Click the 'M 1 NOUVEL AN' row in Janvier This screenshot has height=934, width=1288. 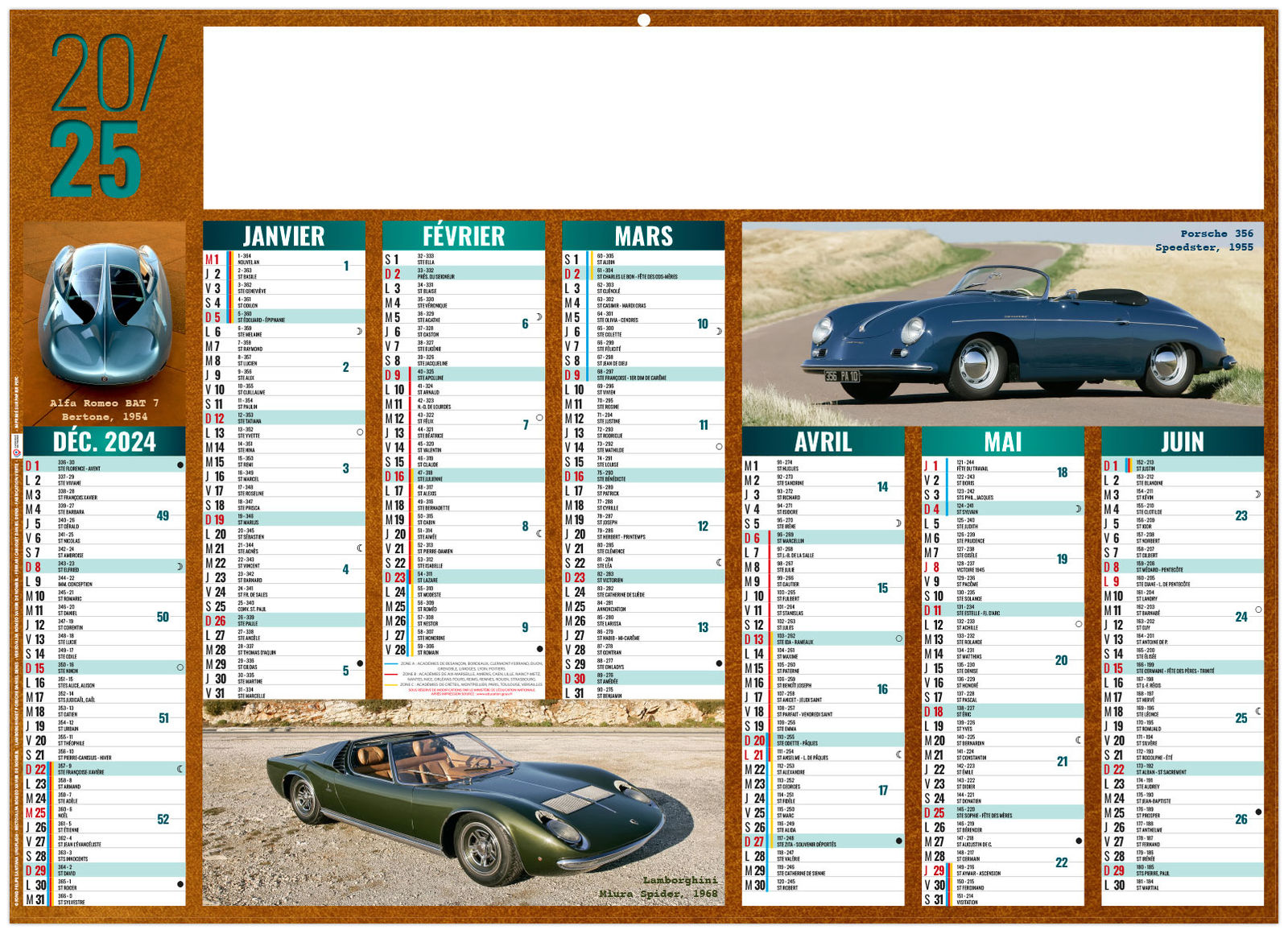[284, 259]
